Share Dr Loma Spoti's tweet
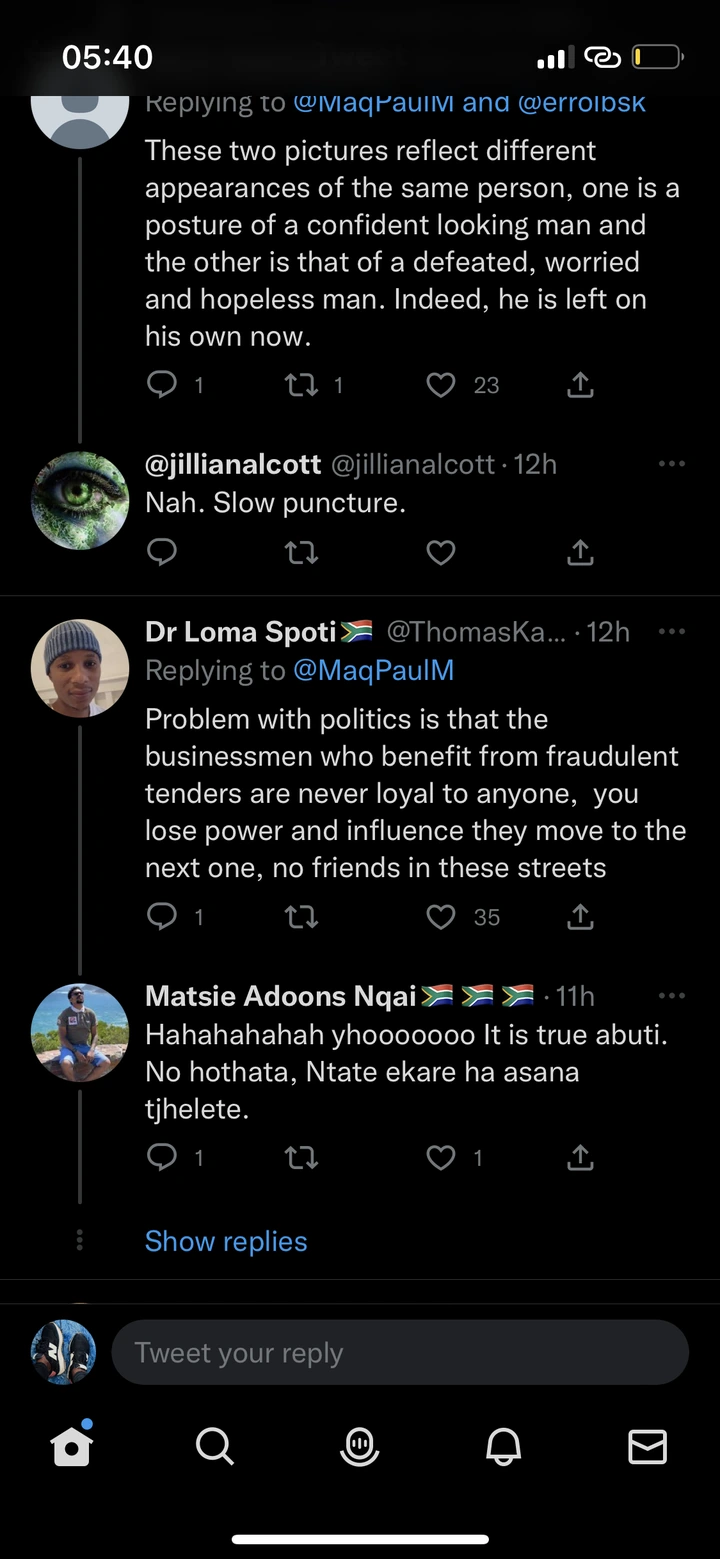Image resolution: width=720 pixels, height=1559 pixels. coord(580,917)
